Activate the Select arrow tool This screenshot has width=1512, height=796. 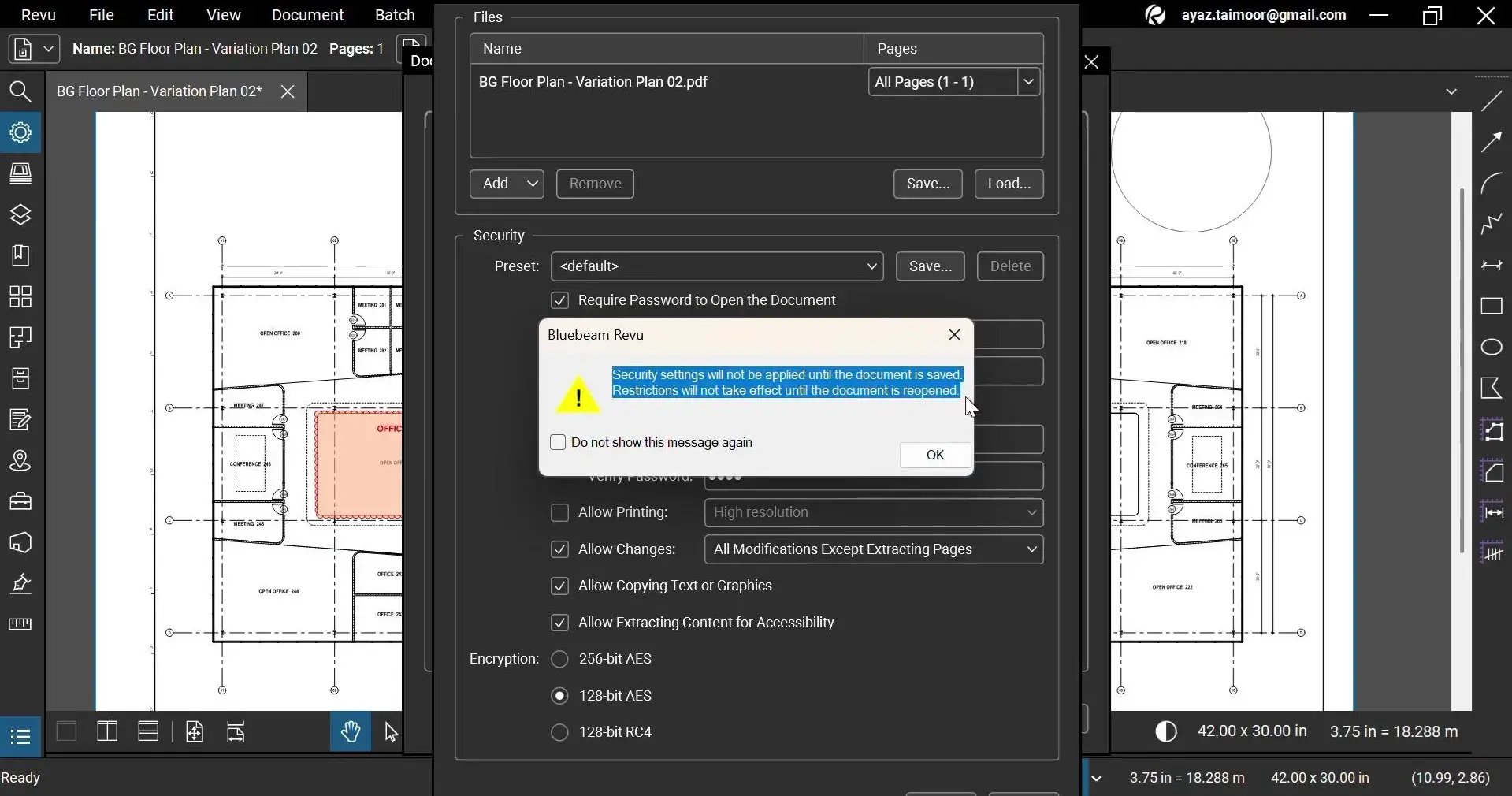(x=391, y=732)
